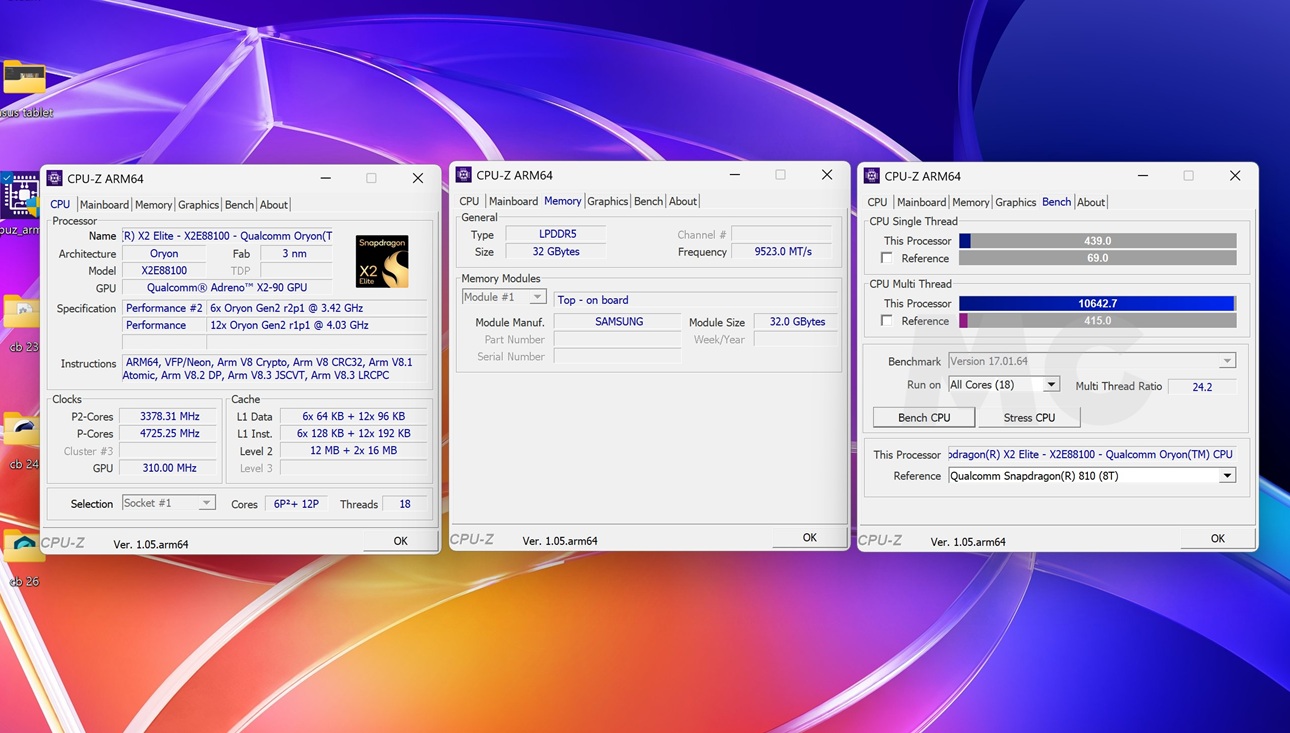Image resolution: width=1290 pixels, height=733 pixels.
Task: Click OK in the middle Memory window
Action: pyautogui.click(x=809, y=538)
